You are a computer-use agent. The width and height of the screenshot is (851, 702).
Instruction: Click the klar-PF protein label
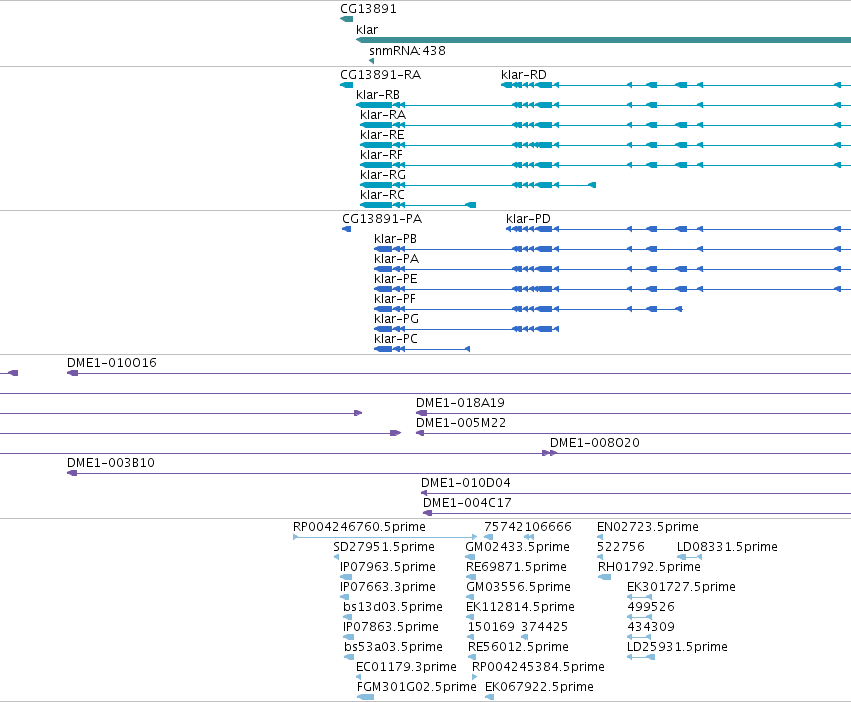pos(395,299)
